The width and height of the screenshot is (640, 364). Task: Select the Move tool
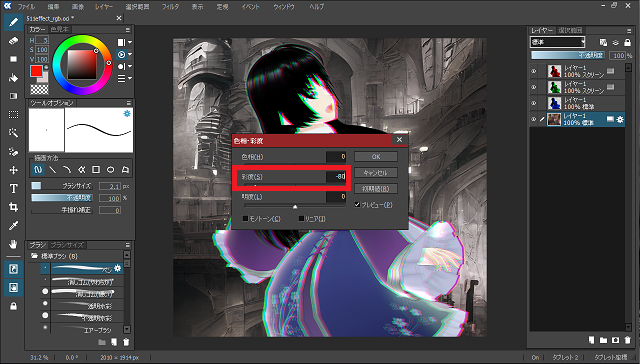13,170
